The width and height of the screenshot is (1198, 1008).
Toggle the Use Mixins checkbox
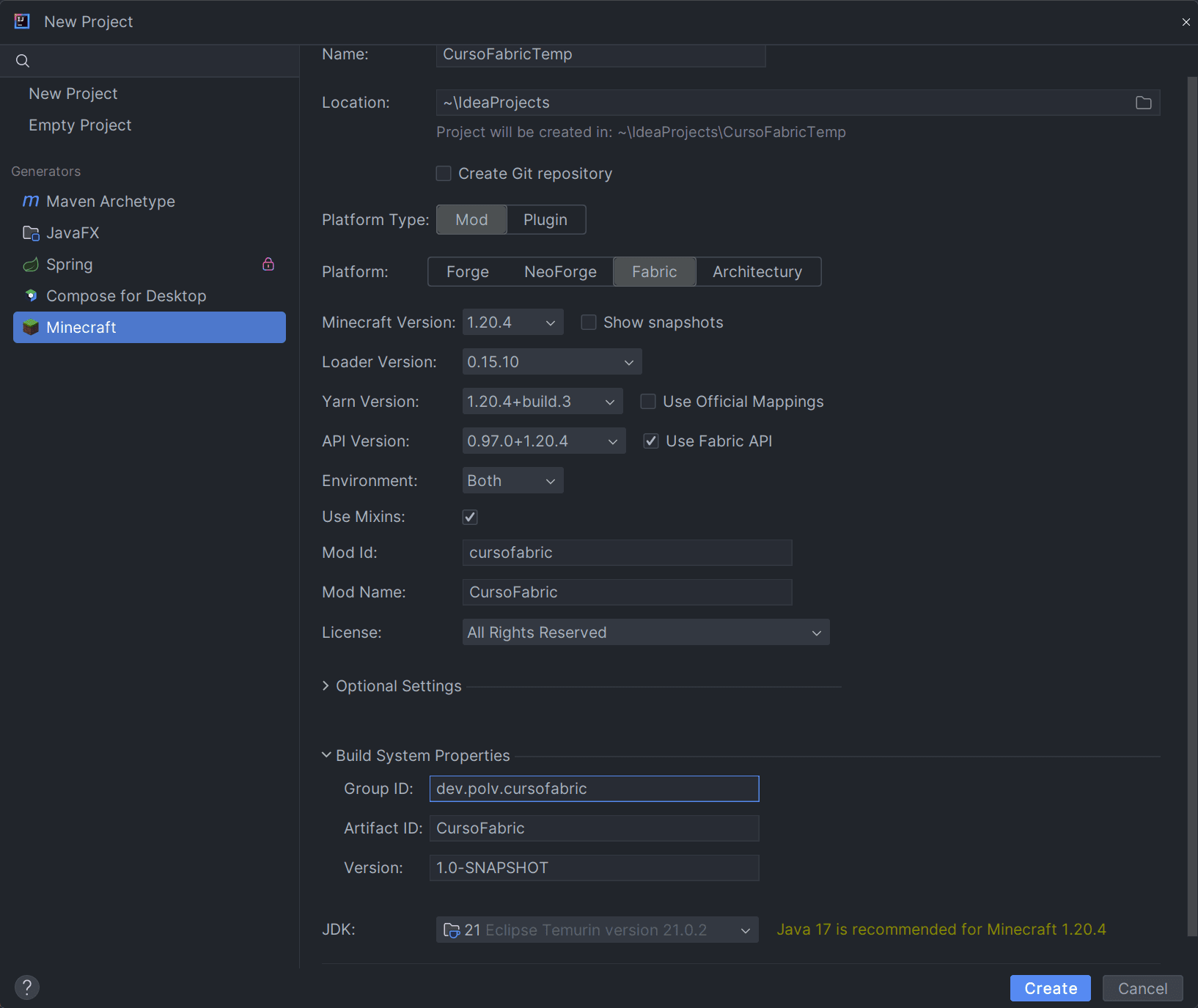[x=470, y=518]
